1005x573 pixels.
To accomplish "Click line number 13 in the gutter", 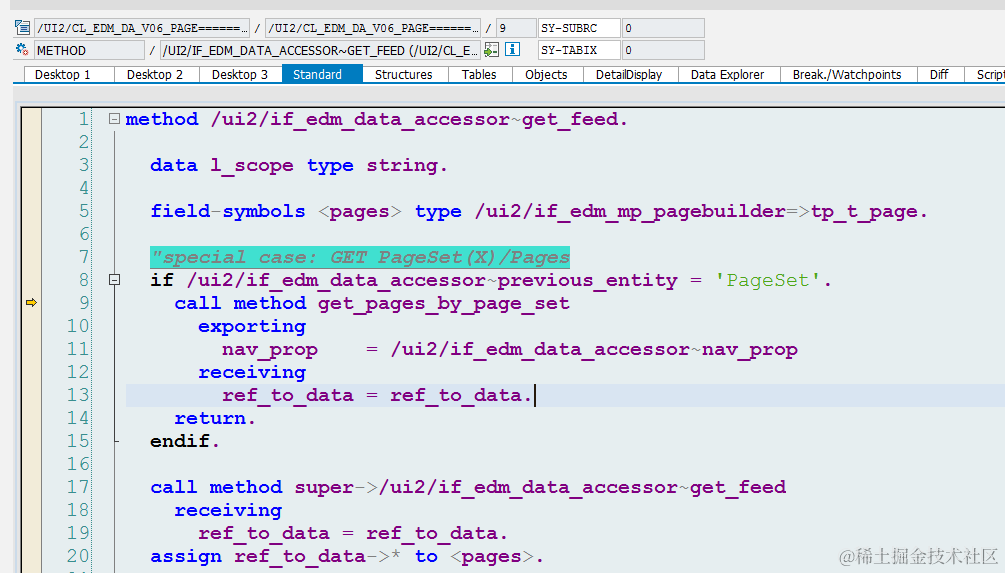I will pos(78,395).
